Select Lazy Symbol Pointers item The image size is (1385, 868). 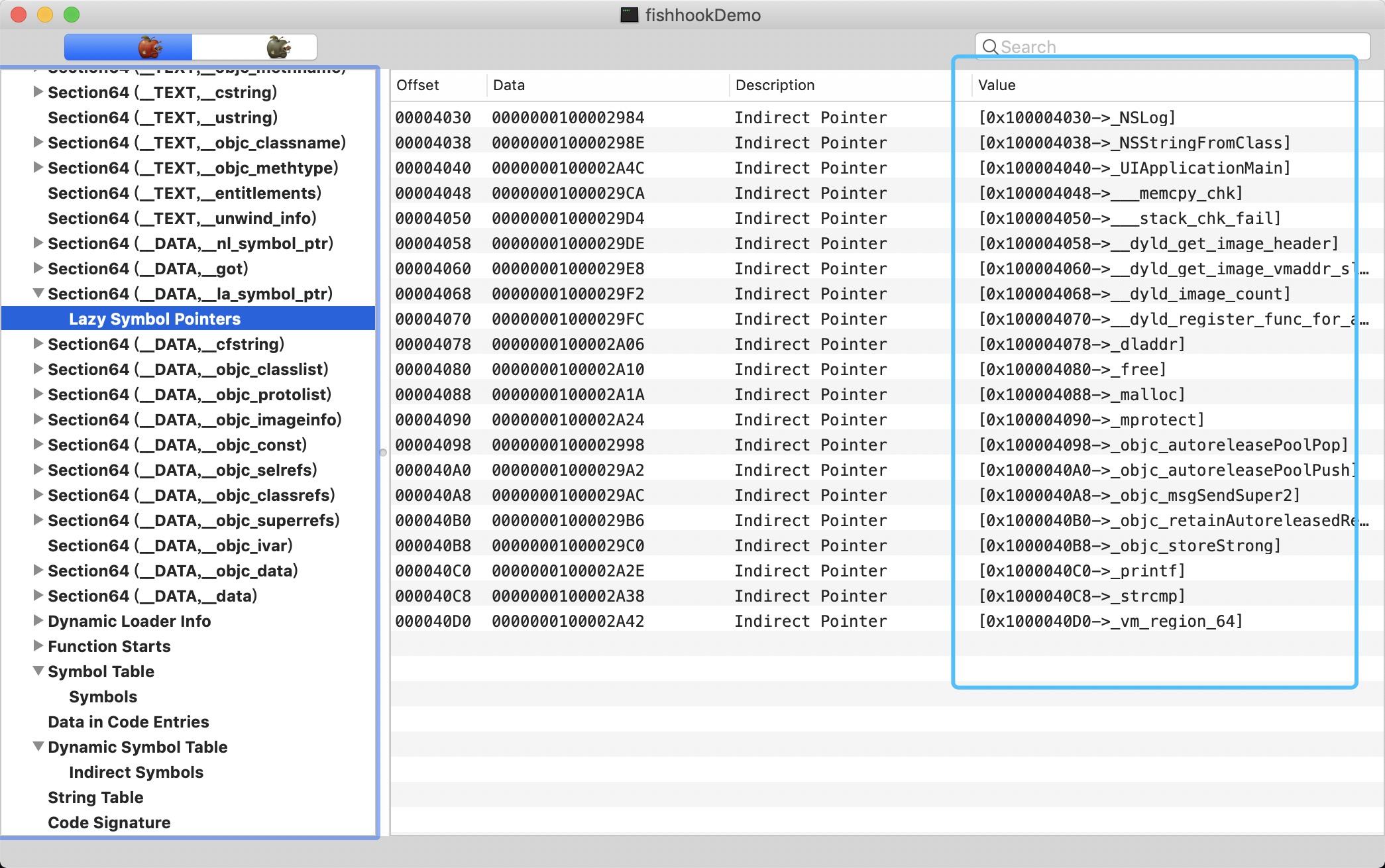pyautogui.click(x=154, y=319)
